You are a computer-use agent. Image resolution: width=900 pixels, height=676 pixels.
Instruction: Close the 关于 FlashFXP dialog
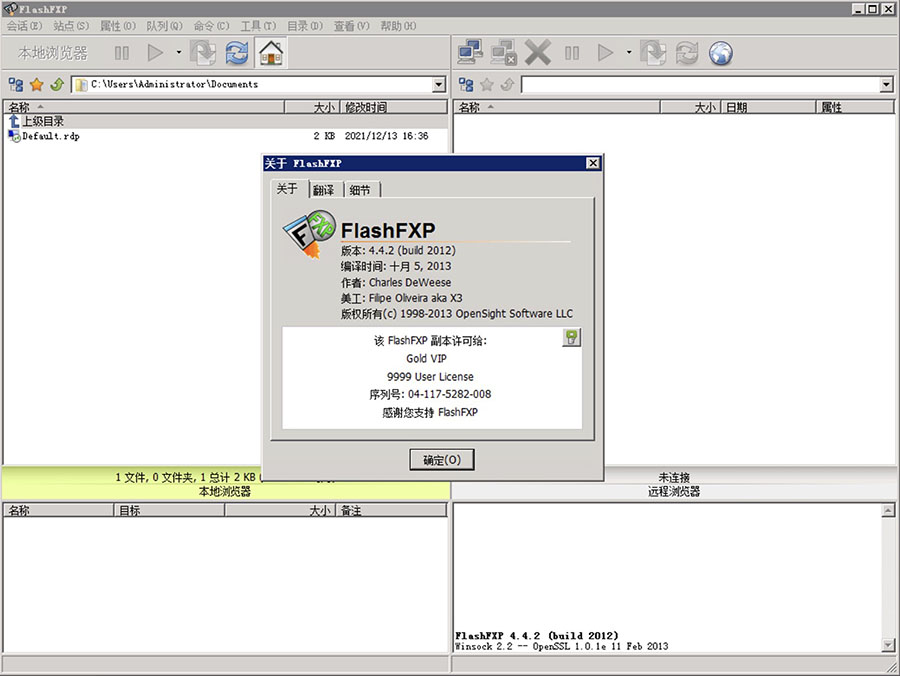[x=593, y=164]
